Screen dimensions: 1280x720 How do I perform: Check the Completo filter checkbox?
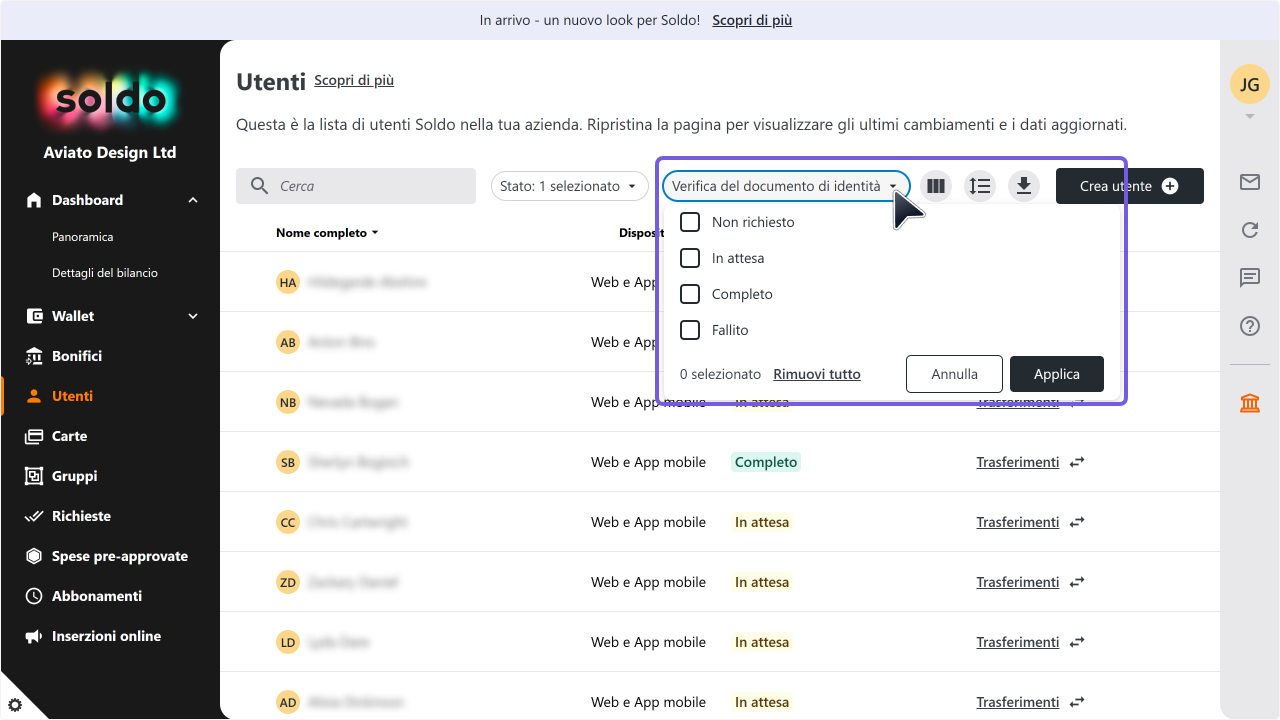coord(690,294)
